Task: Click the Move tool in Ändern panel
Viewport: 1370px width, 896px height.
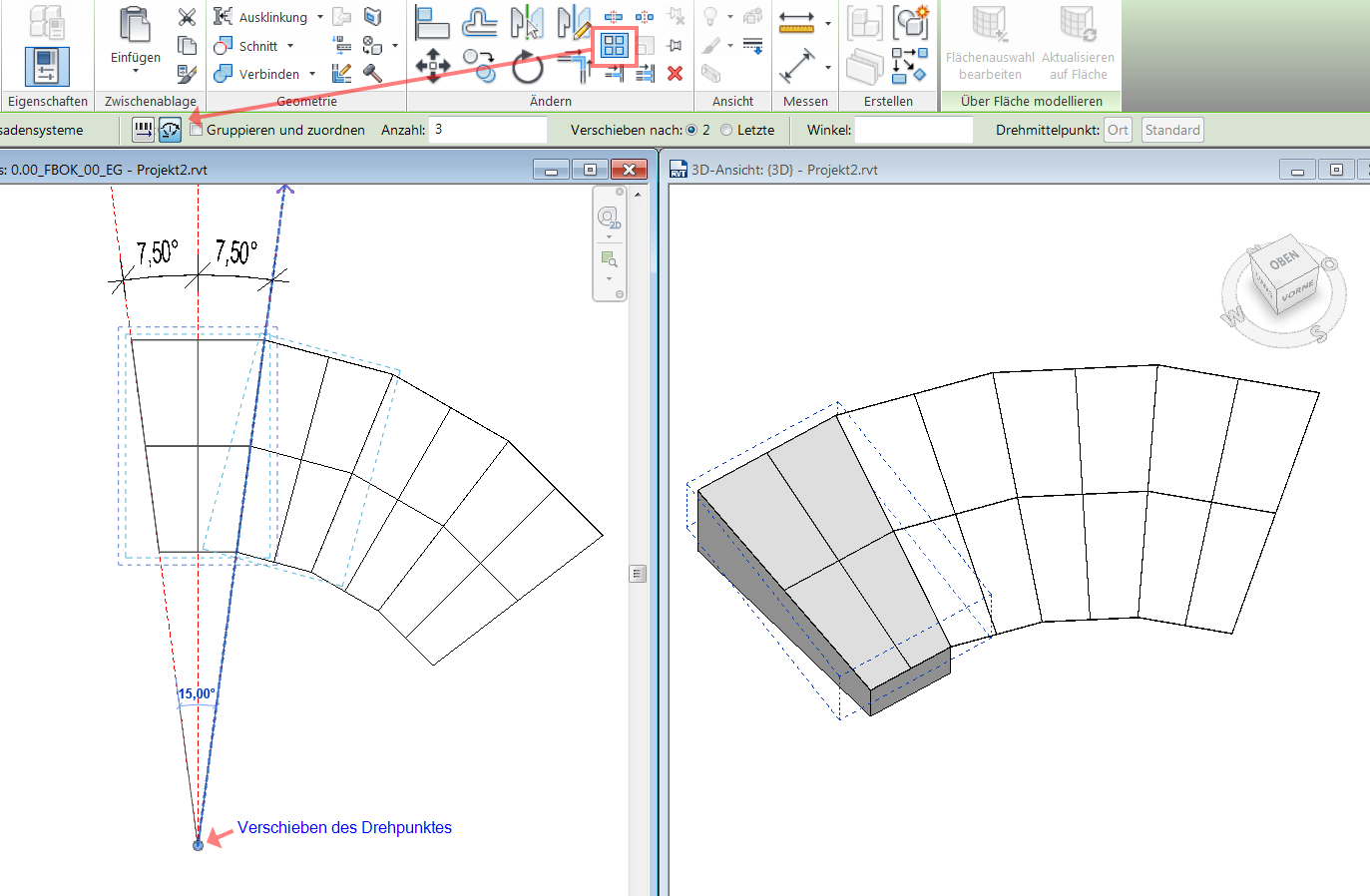Action: point(432,66)
